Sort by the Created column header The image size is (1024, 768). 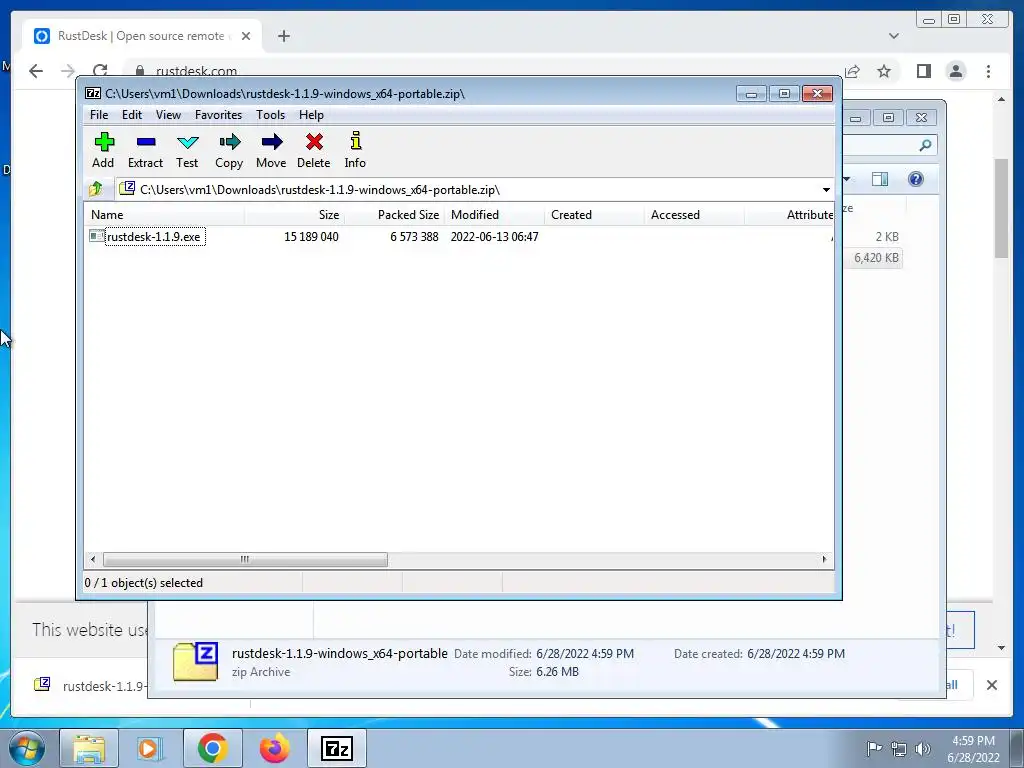pyautogui.click(x=594, y=215)
